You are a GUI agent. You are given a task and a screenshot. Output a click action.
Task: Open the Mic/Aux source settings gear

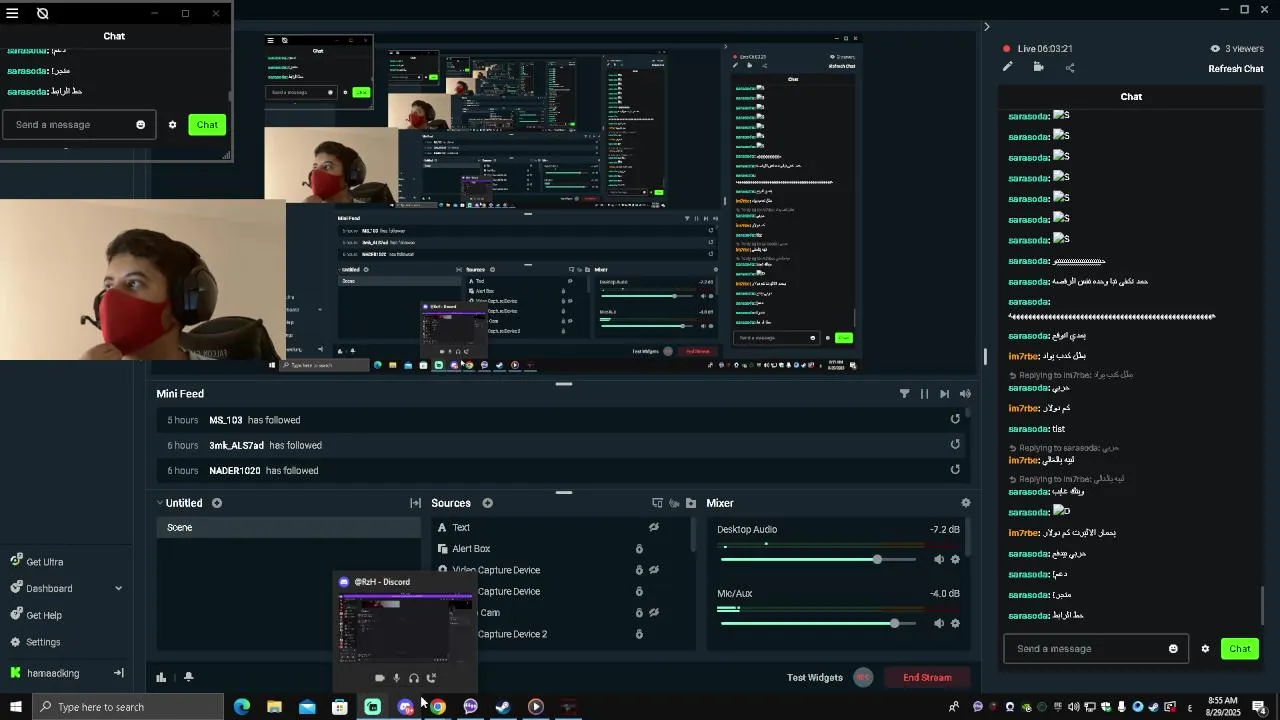[x=955, y=623]
